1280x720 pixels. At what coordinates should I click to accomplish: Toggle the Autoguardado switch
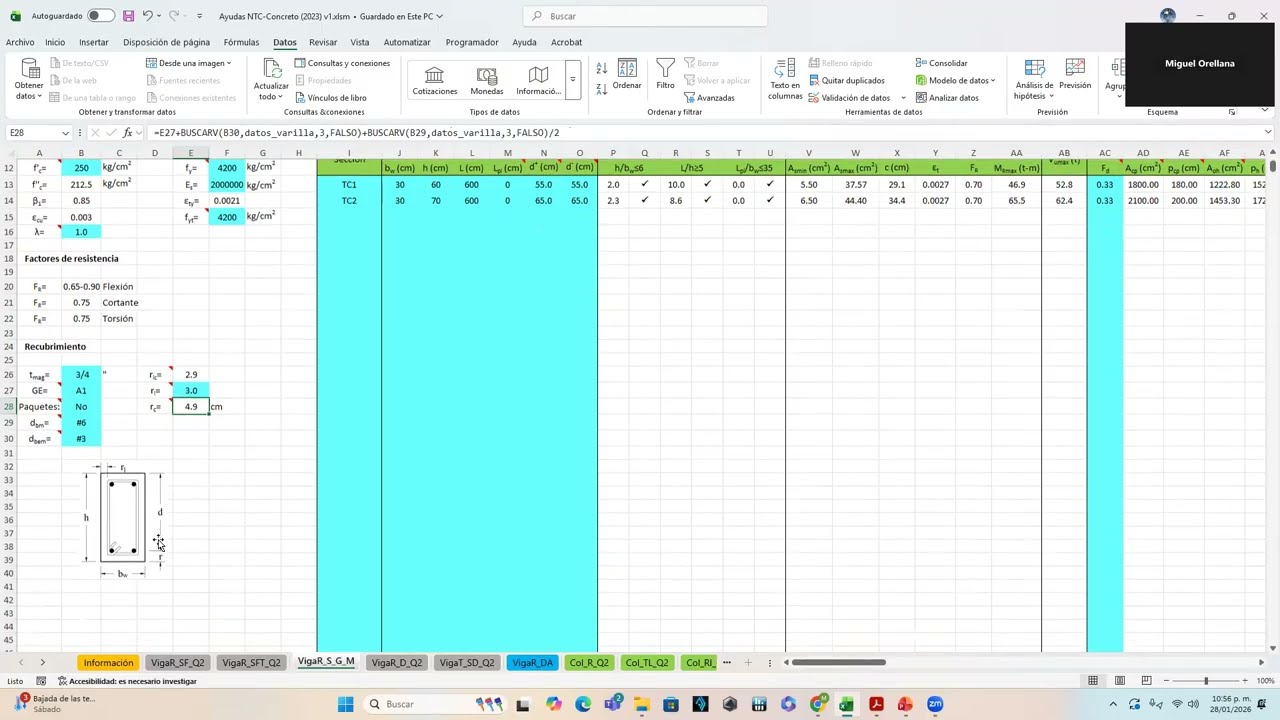(x=100, y=16)
